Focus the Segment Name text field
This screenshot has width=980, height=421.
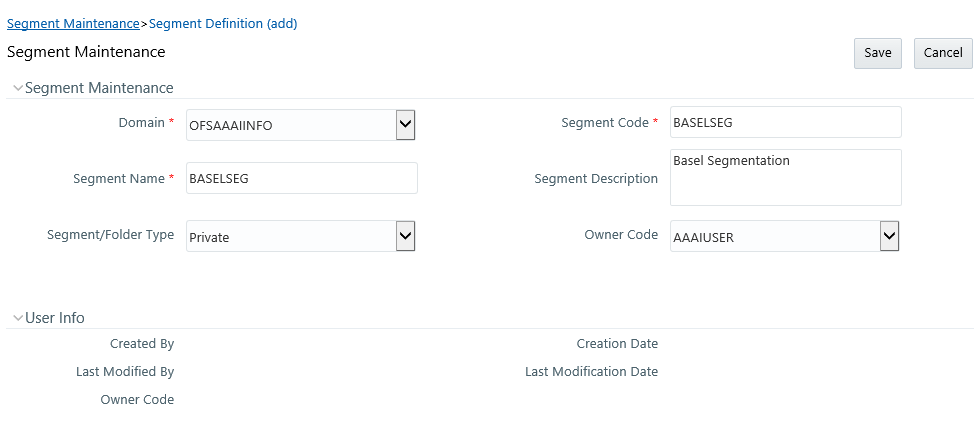click(x=301, y=178)
